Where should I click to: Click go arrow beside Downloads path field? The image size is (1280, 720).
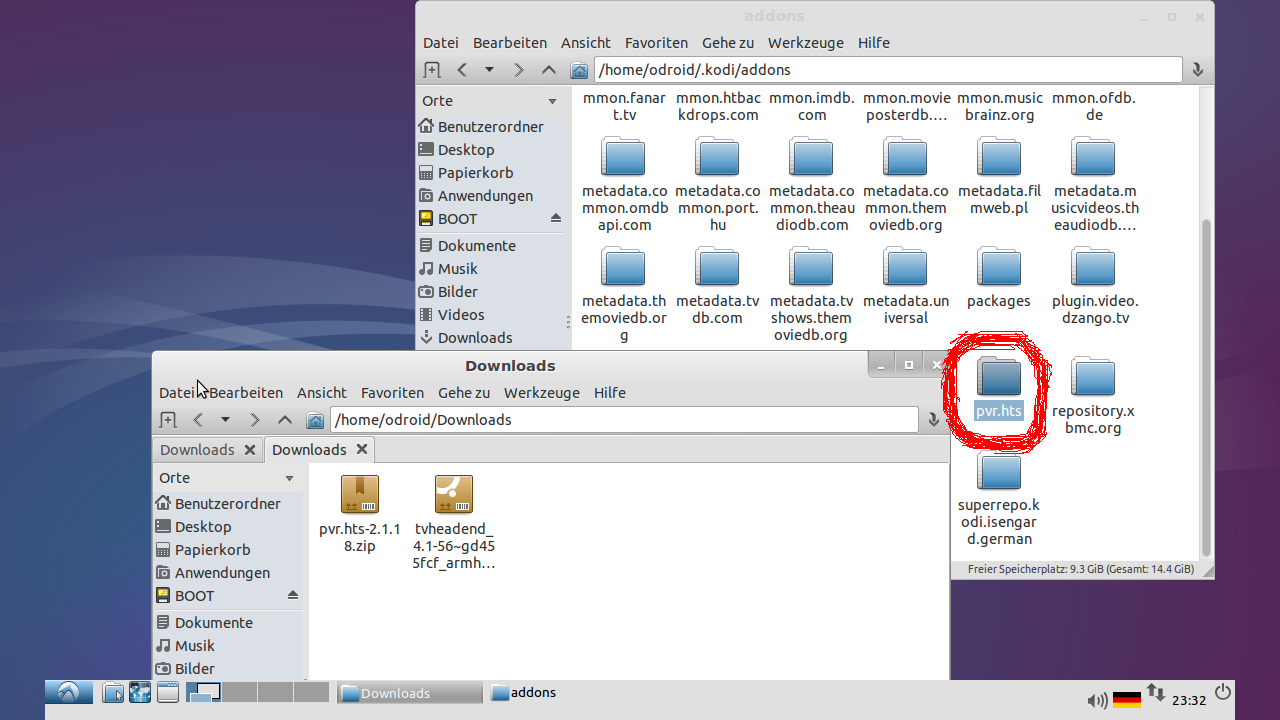[x=934, y=420]
